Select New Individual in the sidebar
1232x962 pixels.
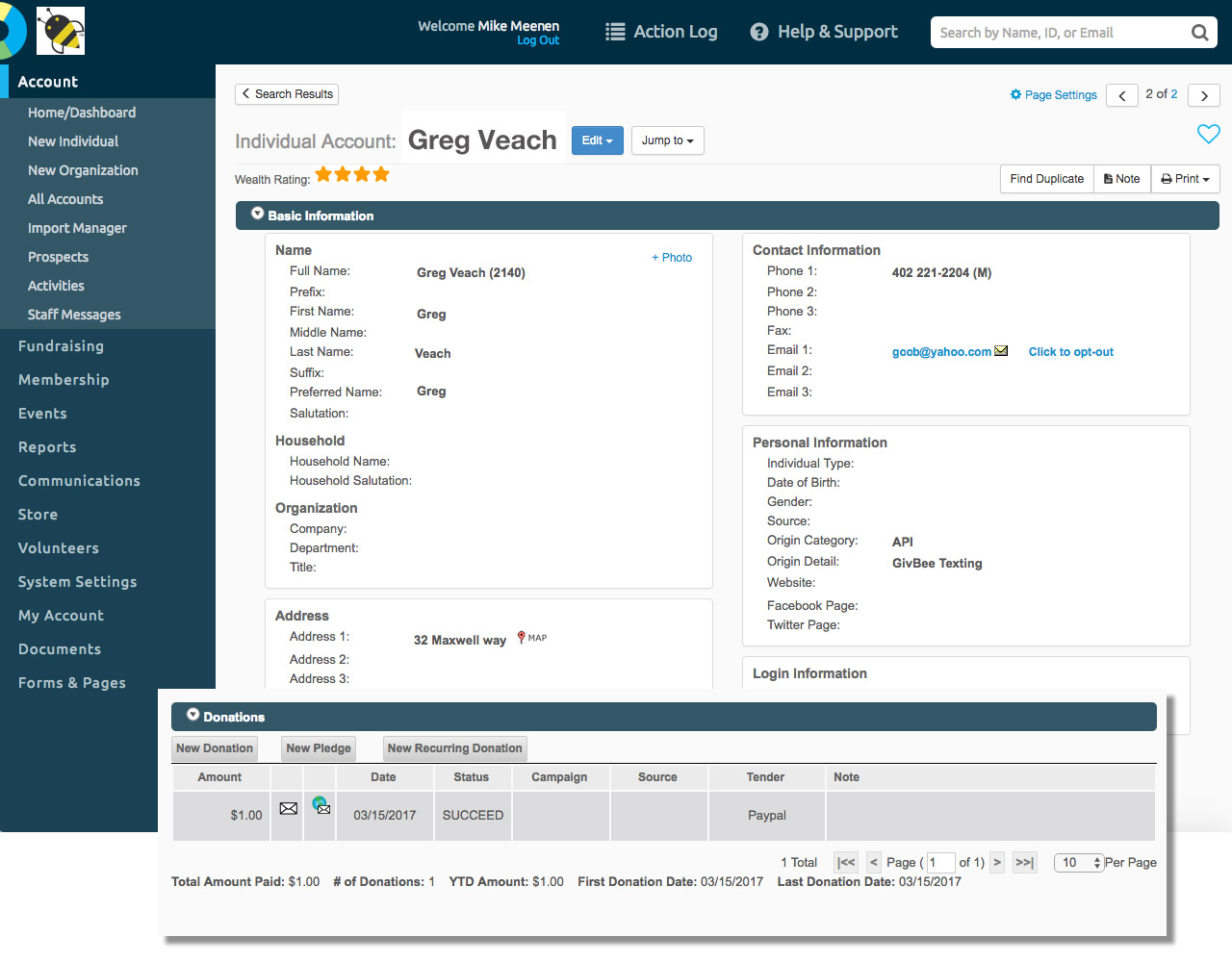[x=73, y=141]
